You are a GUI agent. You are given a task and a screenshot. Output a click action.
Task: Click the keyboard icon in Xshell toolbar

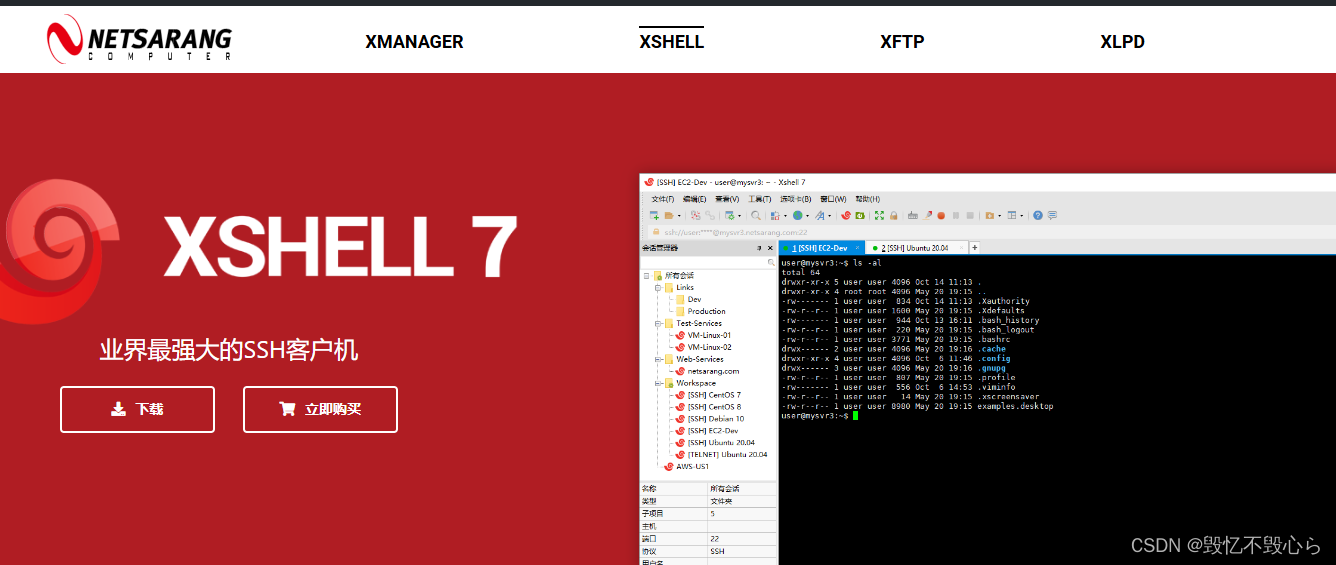point(913,215)
